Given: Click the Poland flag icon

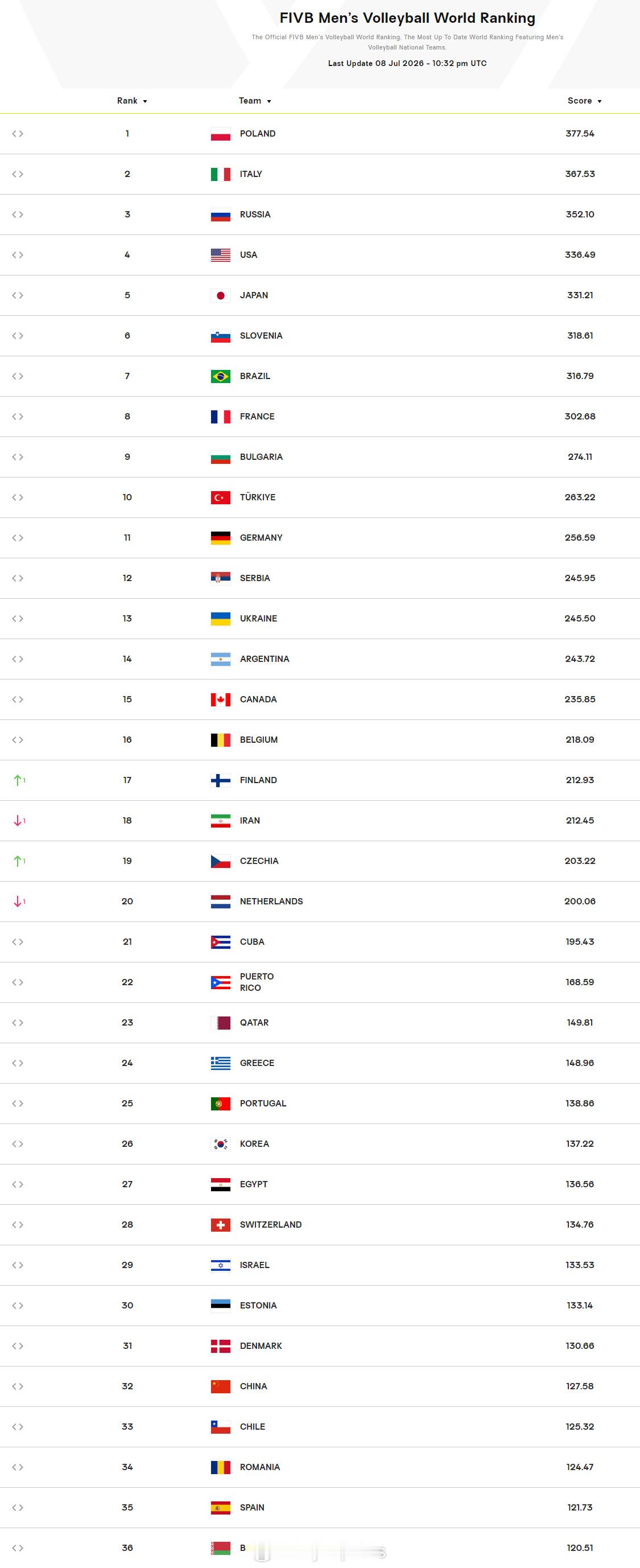Looking at the screenshot, I should [220, 134].
